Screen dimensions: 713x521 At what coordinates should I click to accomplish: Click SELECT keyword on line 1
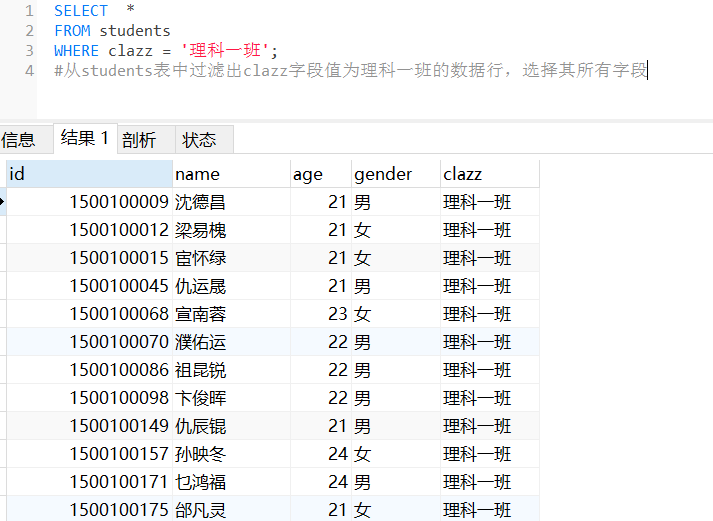81,10
